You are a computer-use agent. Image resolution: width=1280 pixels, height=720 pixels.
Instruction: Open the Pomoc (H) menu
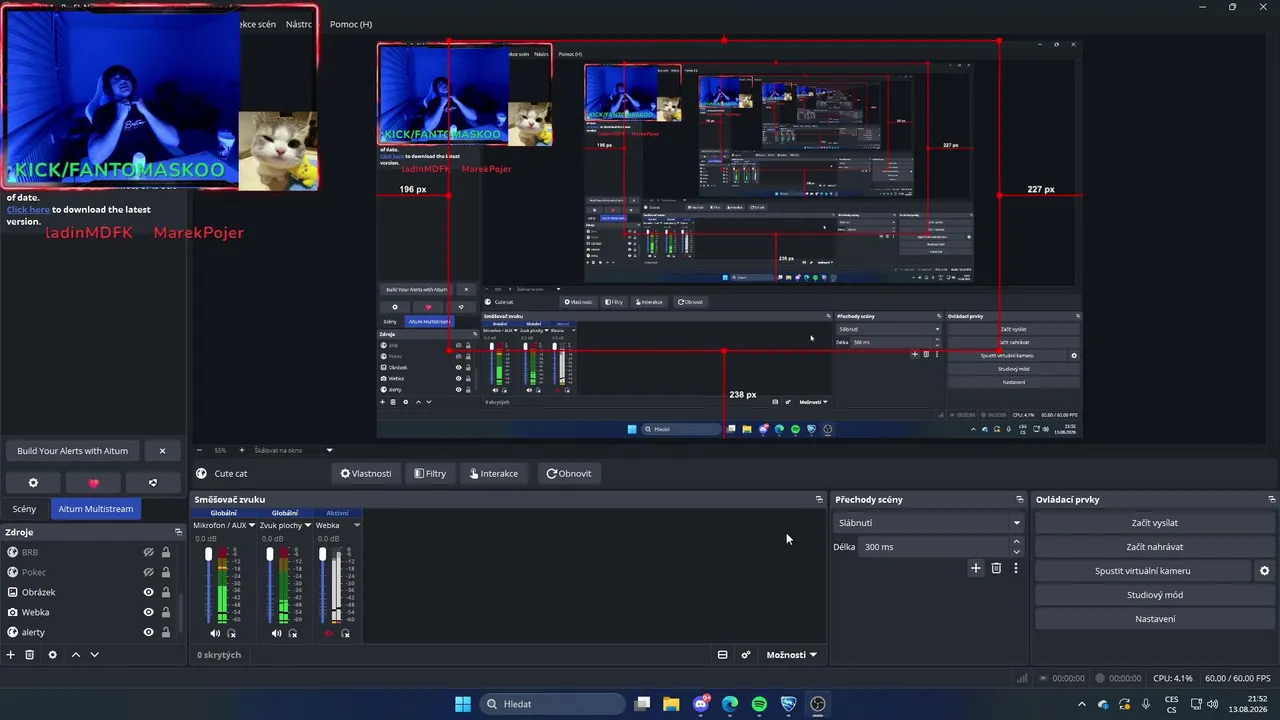coord(351,24)
